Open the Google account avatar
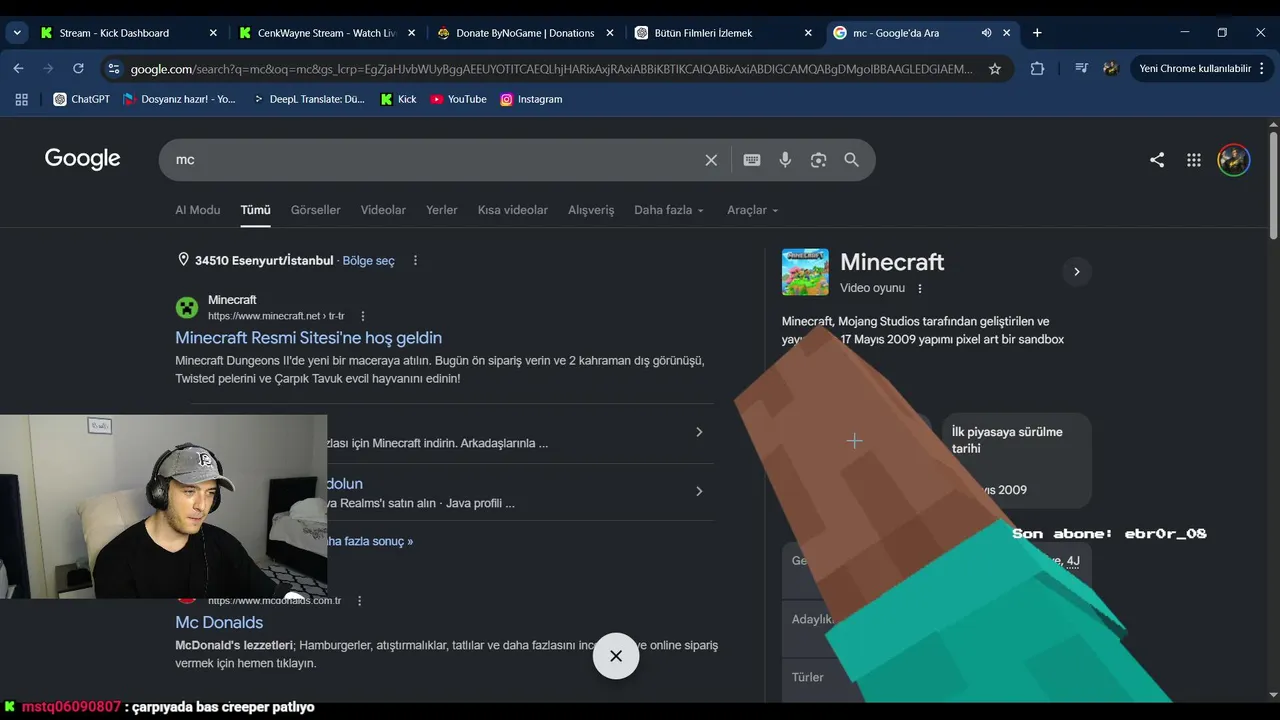The width and height of the screenshot is (1280, 720). [x=1233, y=160]
